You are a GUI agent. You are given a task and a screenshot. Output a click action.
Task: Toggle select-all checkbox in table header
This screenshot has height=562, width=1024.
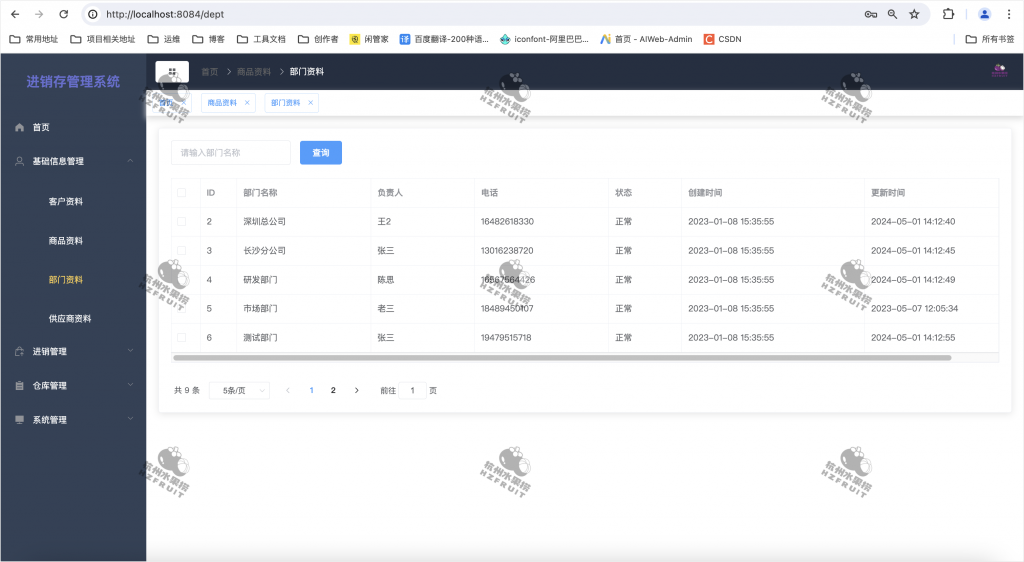coord(182,193)
